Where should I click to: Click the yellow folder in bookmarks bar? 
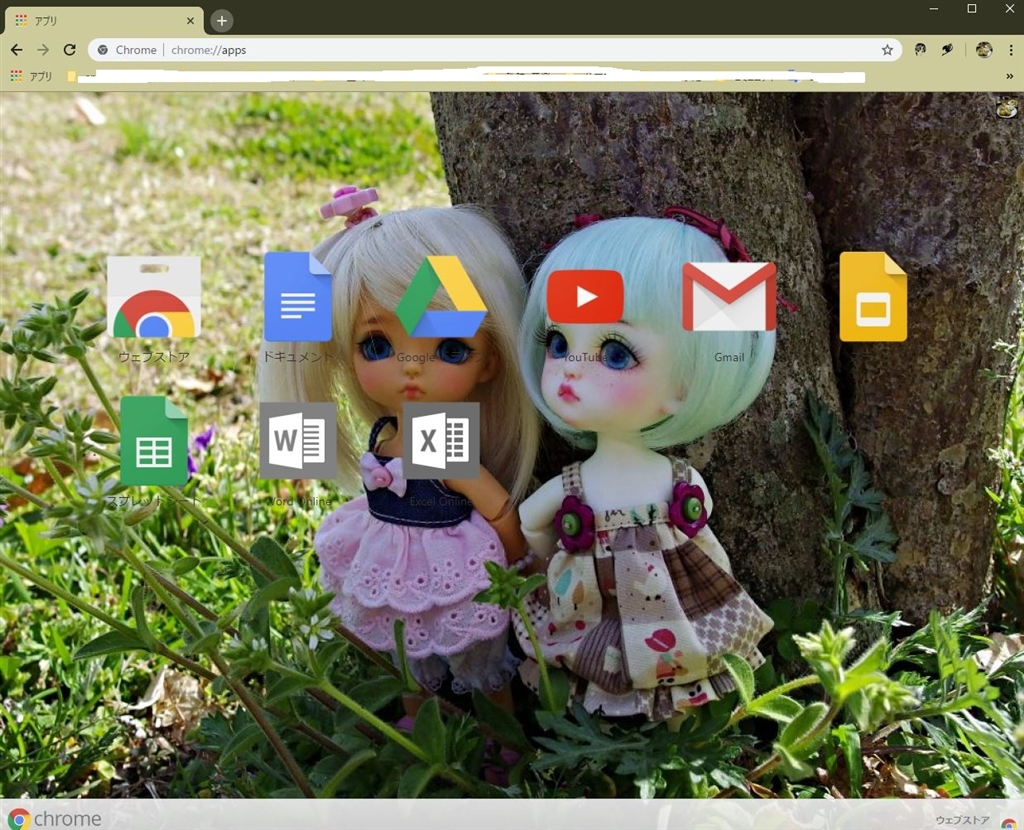click(x=71, y=76)
